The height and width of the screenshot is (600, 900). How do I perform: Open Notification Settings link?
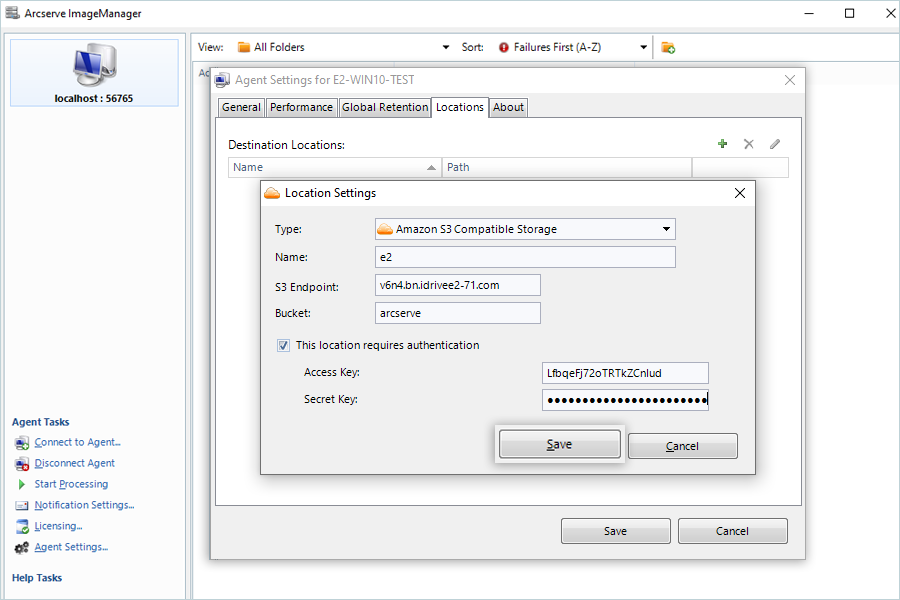(84, 505)
